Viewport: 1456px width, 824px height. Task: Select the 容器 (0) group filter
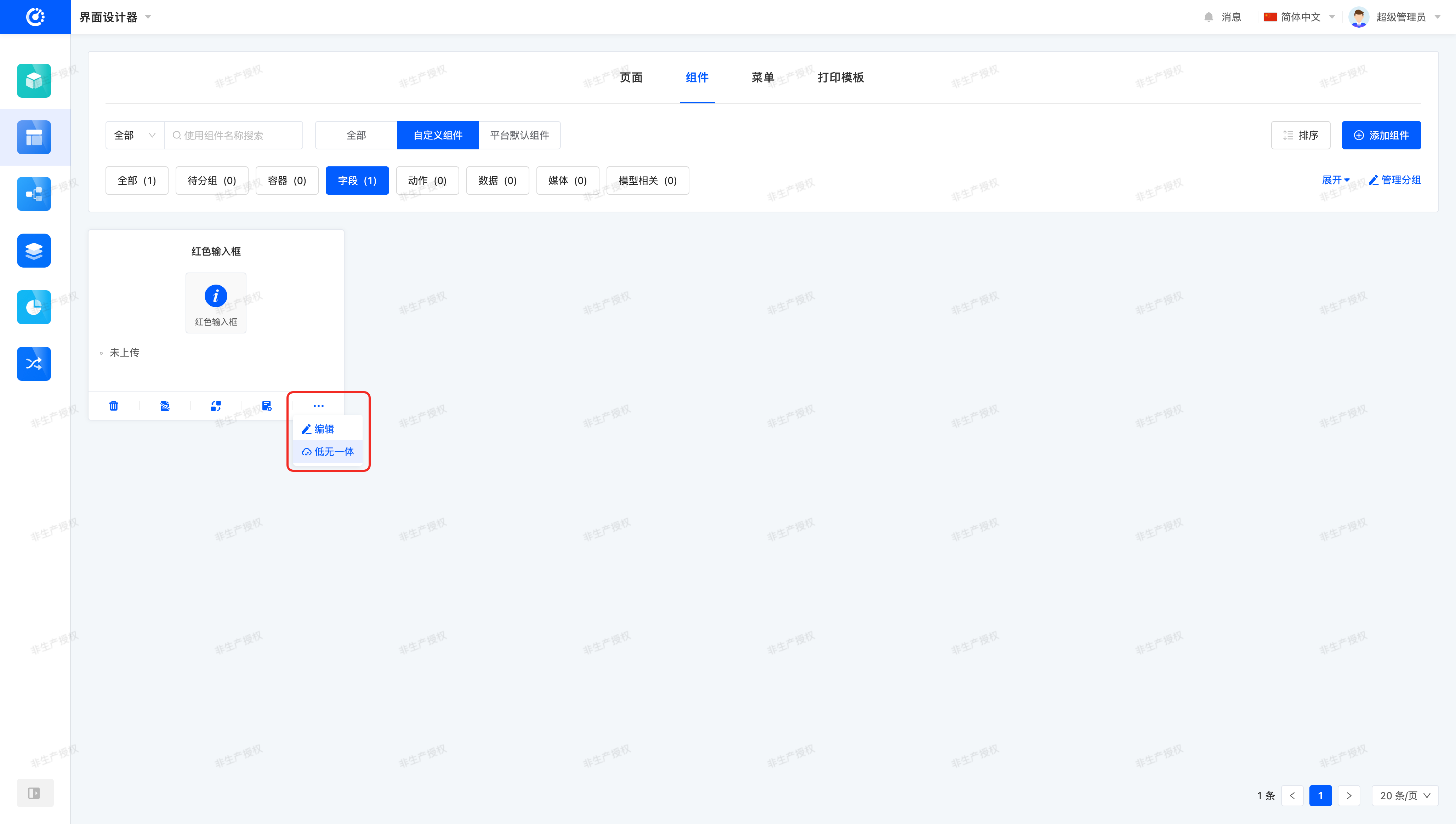(x=286, y=181)
